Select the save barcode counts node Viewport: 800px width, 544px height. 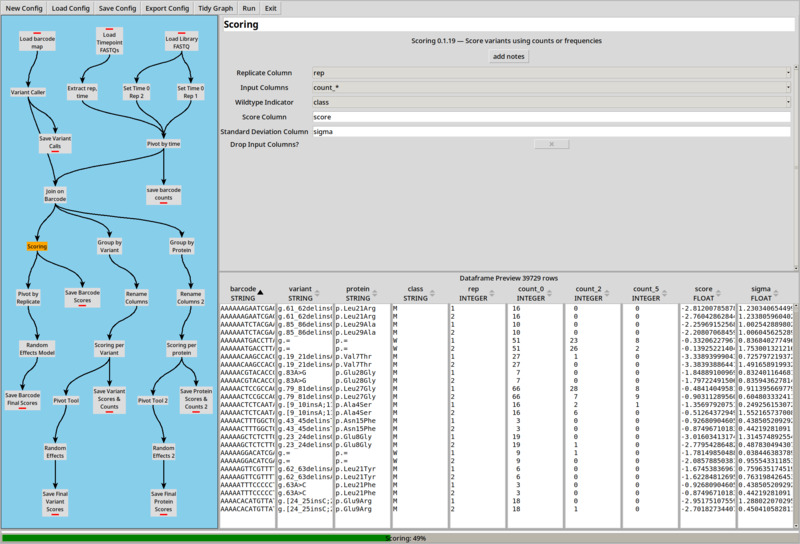[163, 194]
